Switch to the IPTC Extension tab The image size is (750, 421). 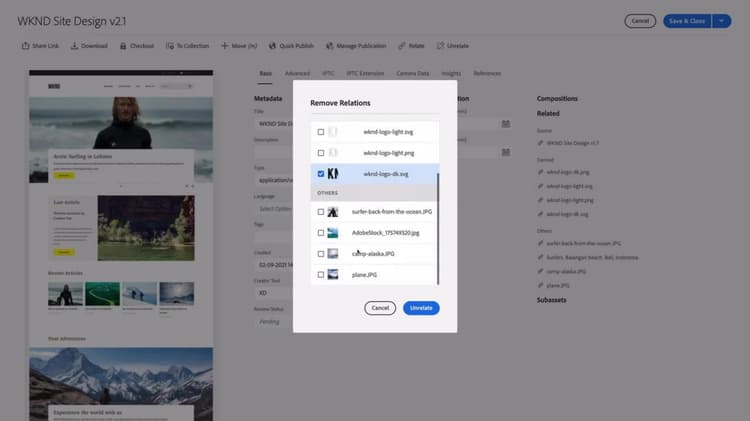coord(365,74)
